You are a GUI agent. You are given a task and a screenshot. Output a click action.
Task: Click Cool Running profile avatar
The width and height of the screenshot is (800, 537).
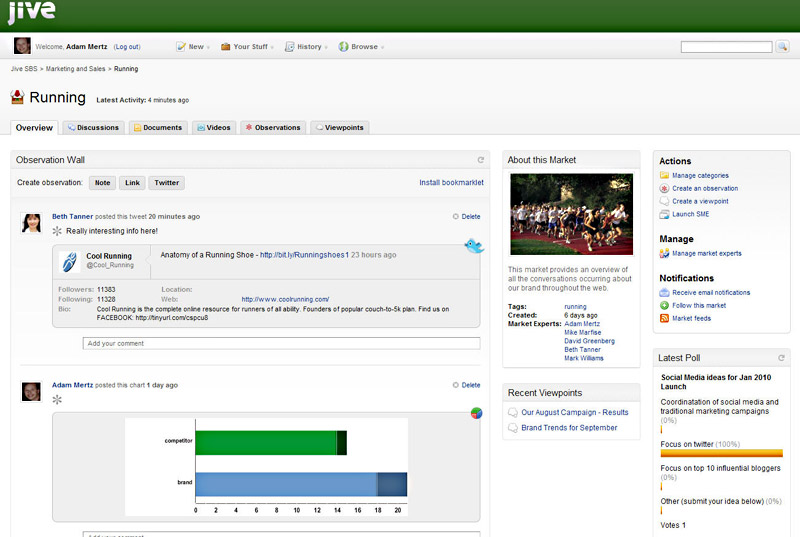click(x=70, y=262)
